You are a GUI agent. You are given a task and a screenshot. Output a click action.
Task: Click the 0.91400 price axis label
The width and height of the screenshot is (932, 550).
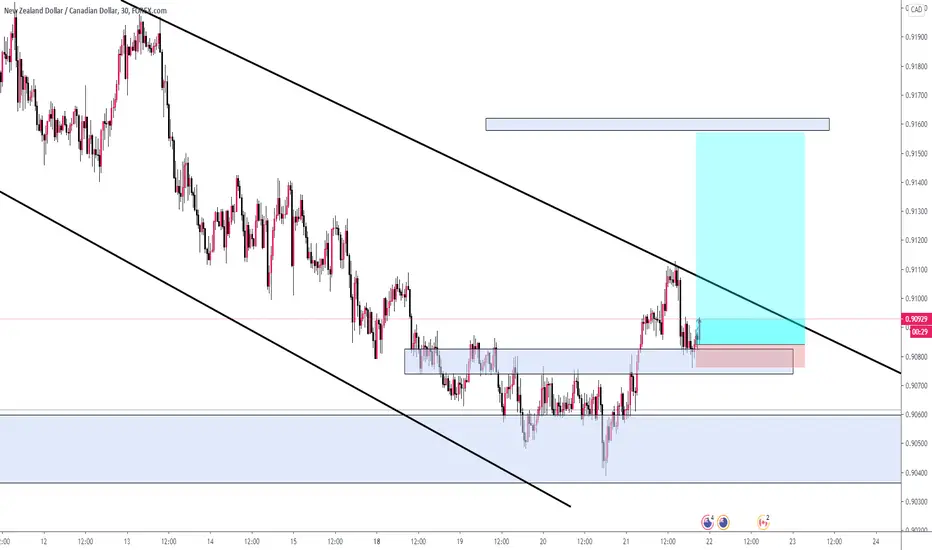[x=916, y=183]
